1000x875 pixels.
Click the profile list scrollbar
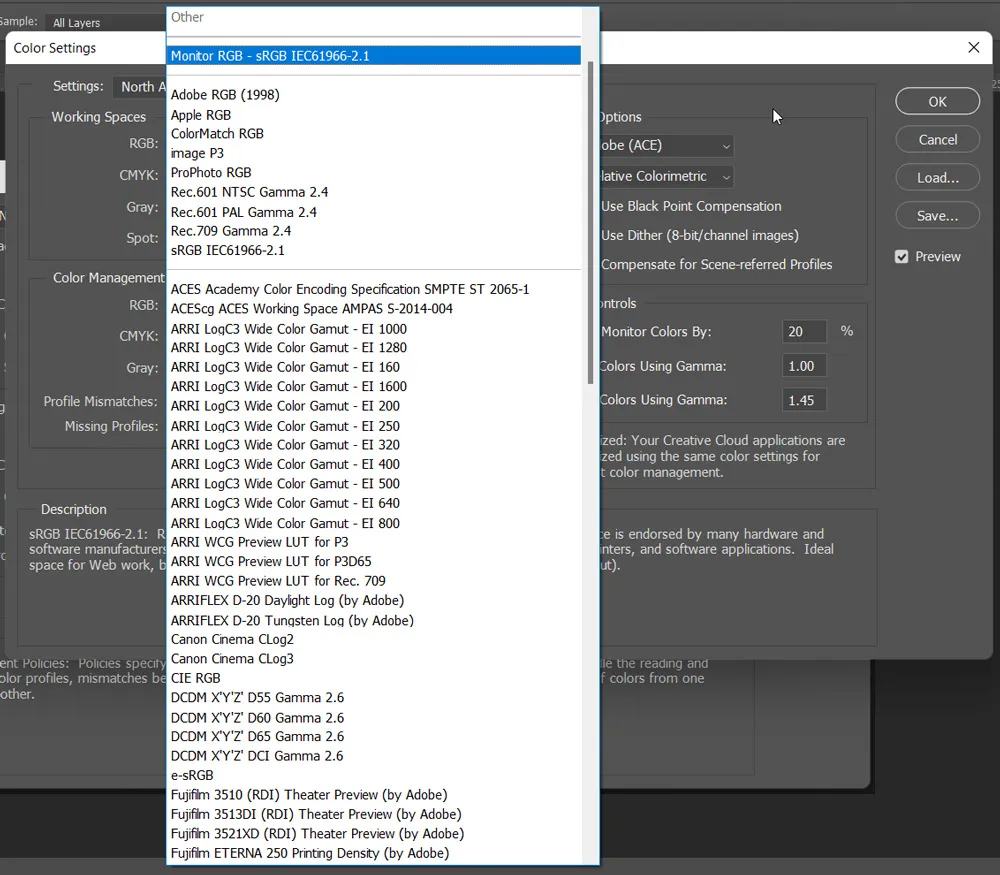(591, 220)
